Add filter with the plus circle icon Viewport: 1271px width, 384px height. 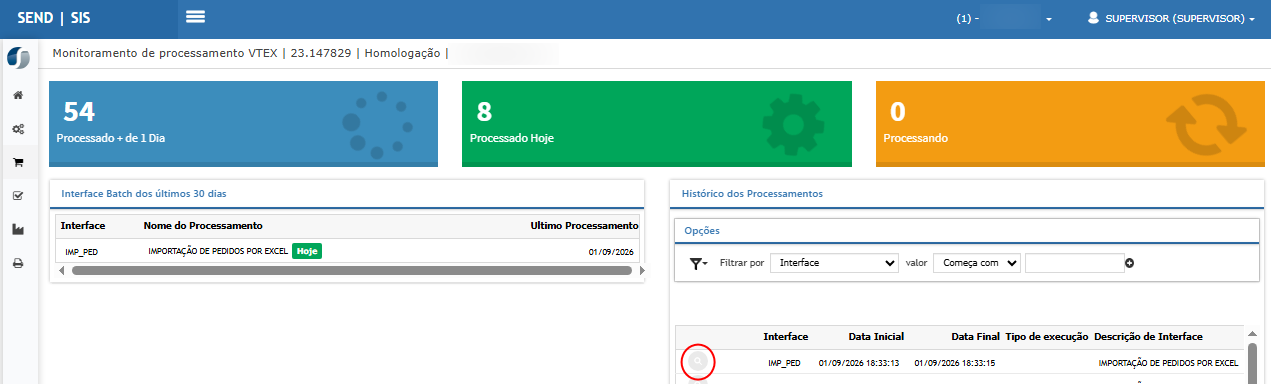1130,263
